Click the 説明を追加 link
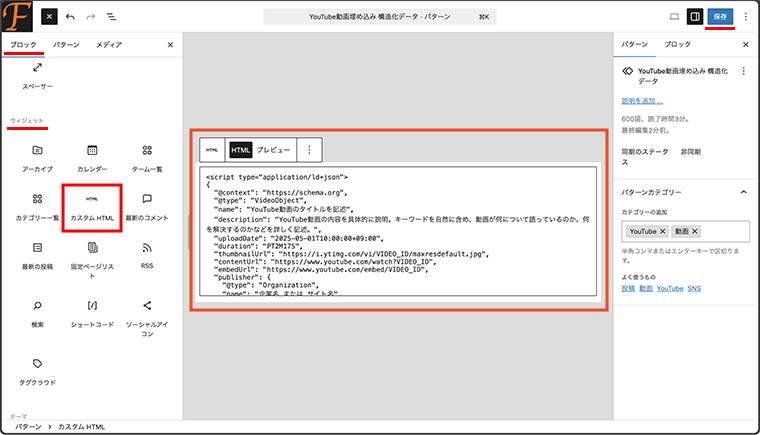This screenshot has width=760, height=435. (642, 101)
